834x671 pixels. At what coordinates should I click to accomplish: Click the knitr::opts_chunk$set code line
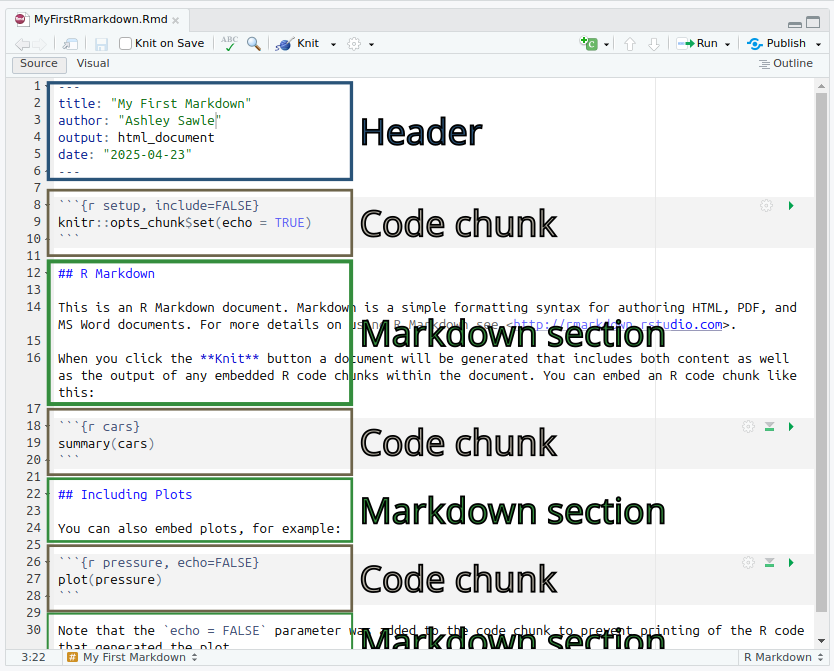[x=185, y=222]
